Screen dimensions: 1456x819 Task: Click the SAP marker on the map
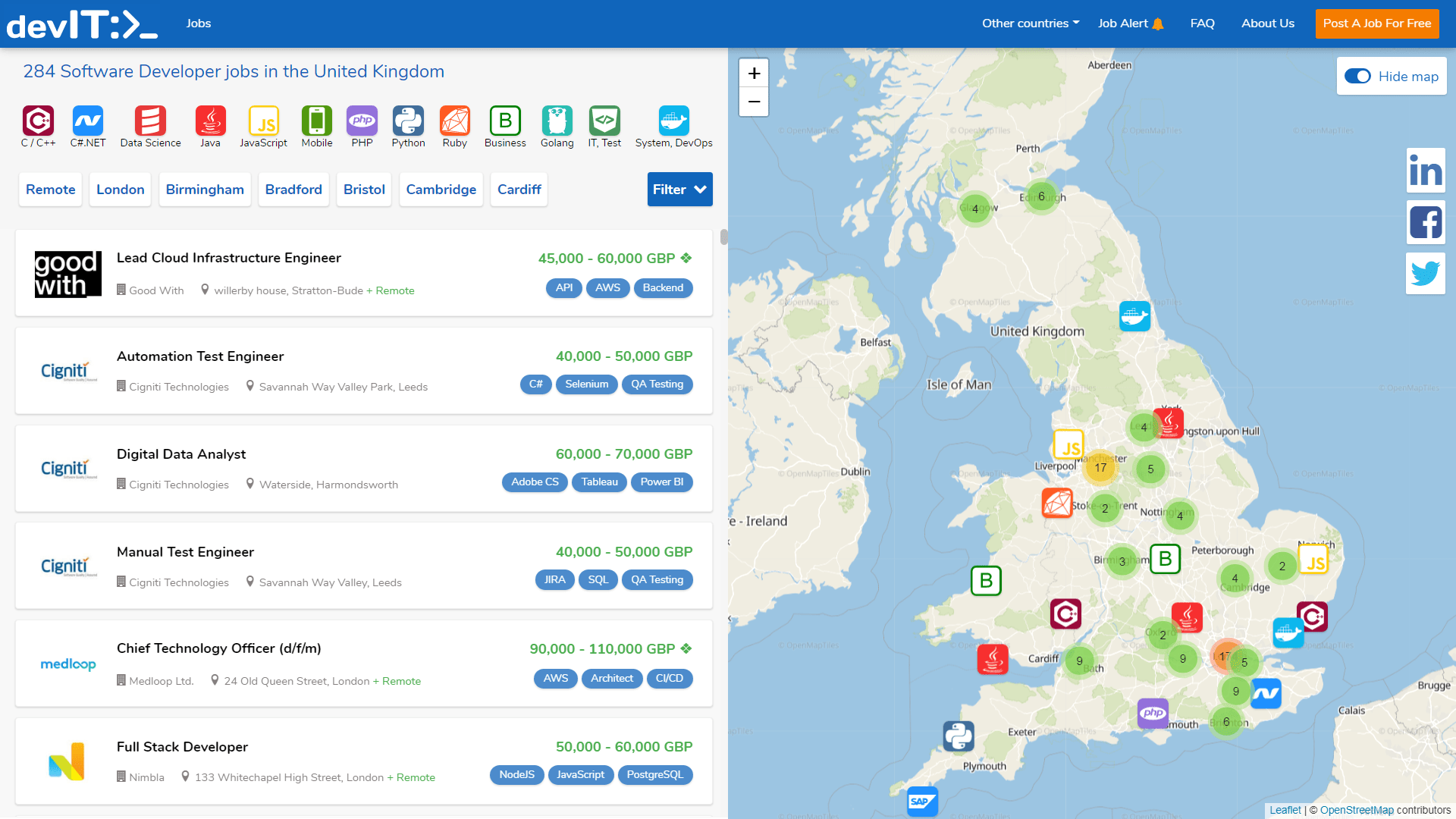(922, 801)
